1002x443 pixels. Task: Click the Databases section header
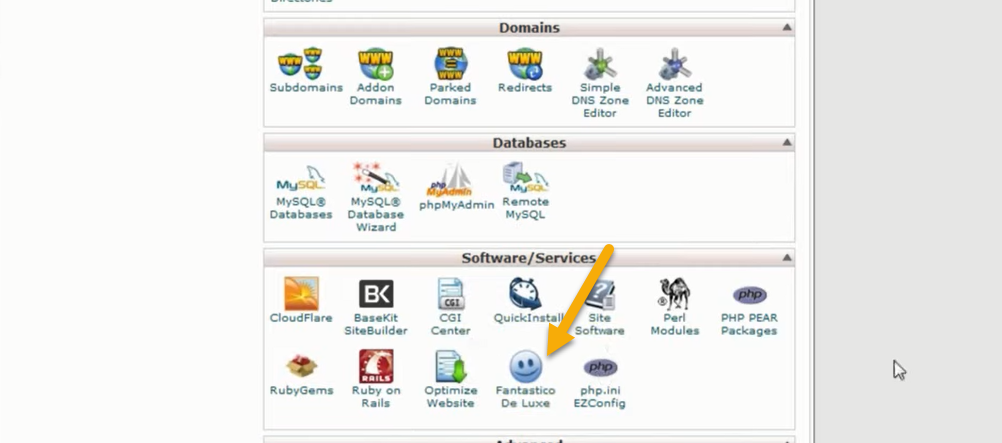click(529, 143)
